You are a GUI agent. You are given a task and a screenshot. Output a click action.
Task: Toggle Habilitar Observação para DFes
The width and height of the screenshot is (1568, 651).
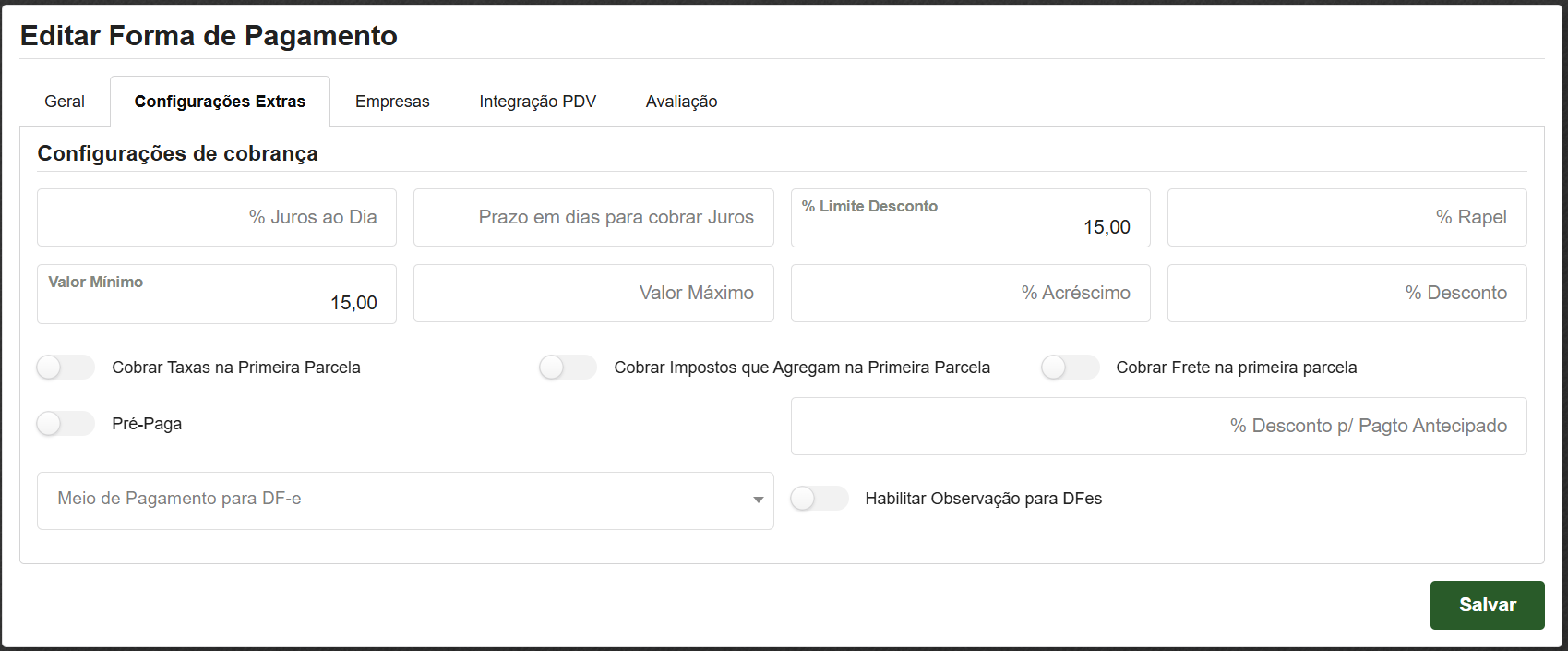coord(819,499)
